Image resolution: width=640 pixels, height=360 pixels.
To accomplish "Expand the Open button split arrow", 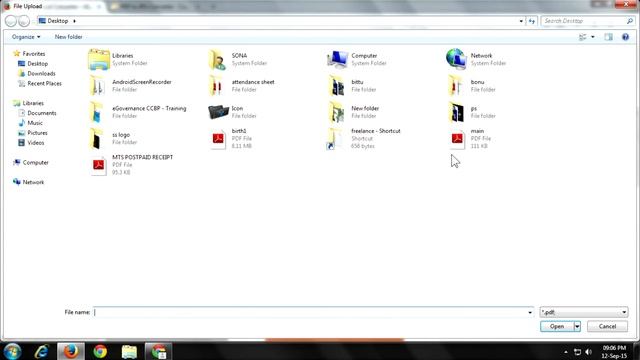I will [577, 326].
